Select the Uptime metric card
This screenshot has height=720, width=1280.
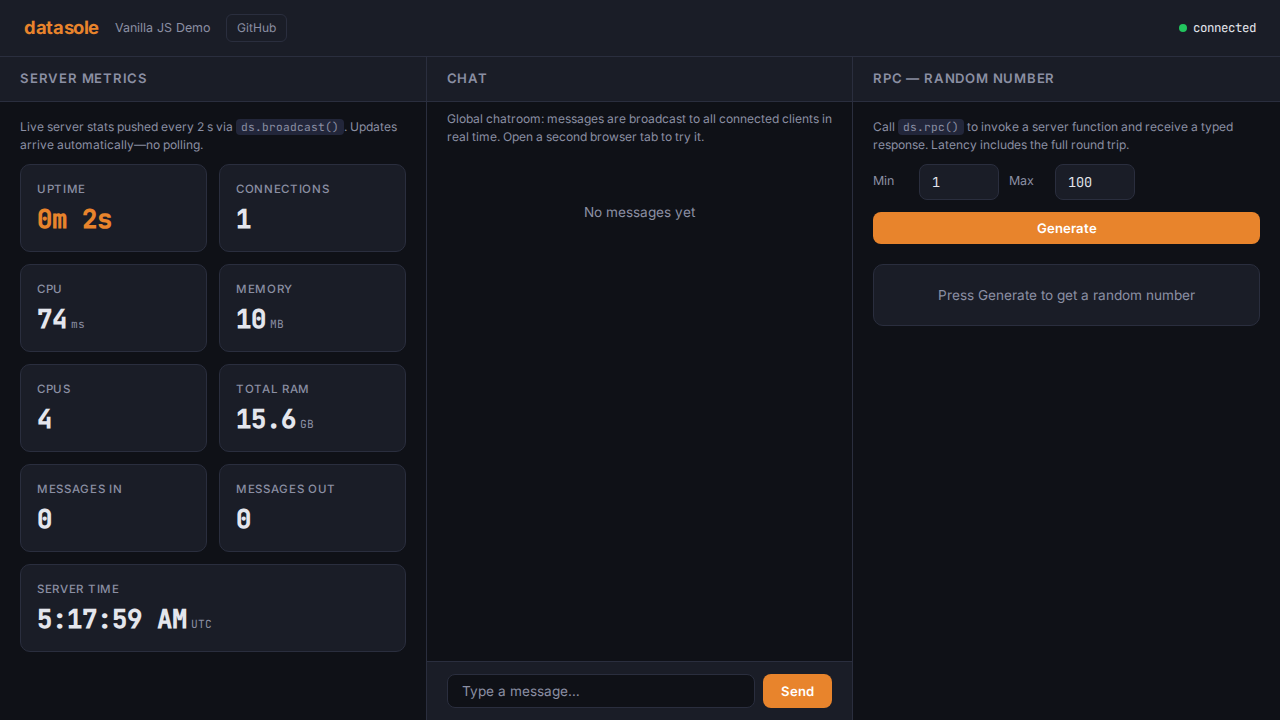[x=113, y=208]
